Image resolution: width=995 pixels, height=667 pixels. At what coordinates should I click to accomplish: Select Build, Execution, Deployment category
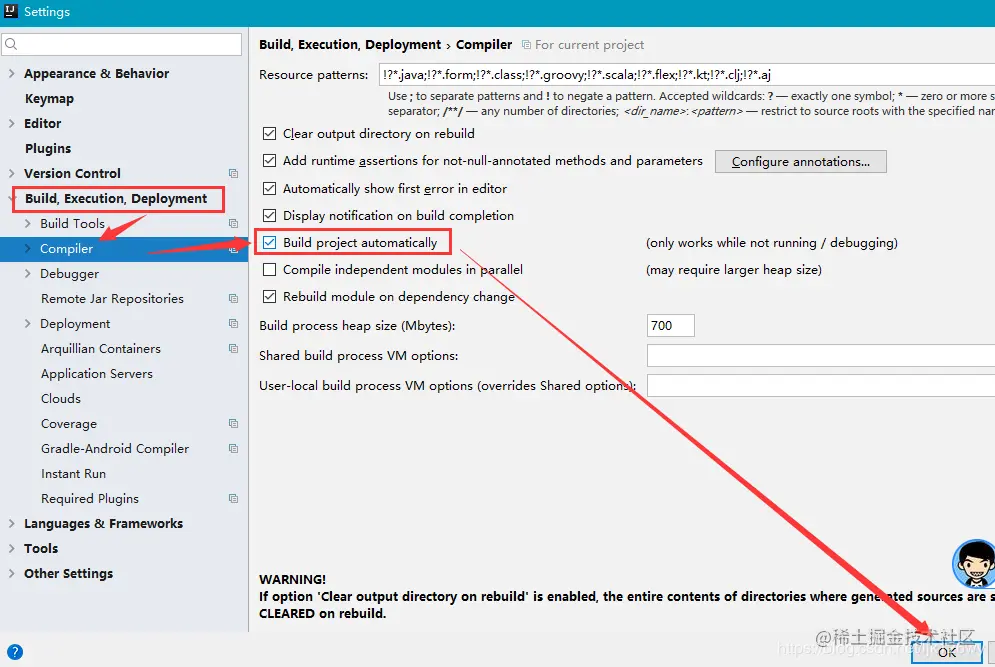tap(116, 199)
